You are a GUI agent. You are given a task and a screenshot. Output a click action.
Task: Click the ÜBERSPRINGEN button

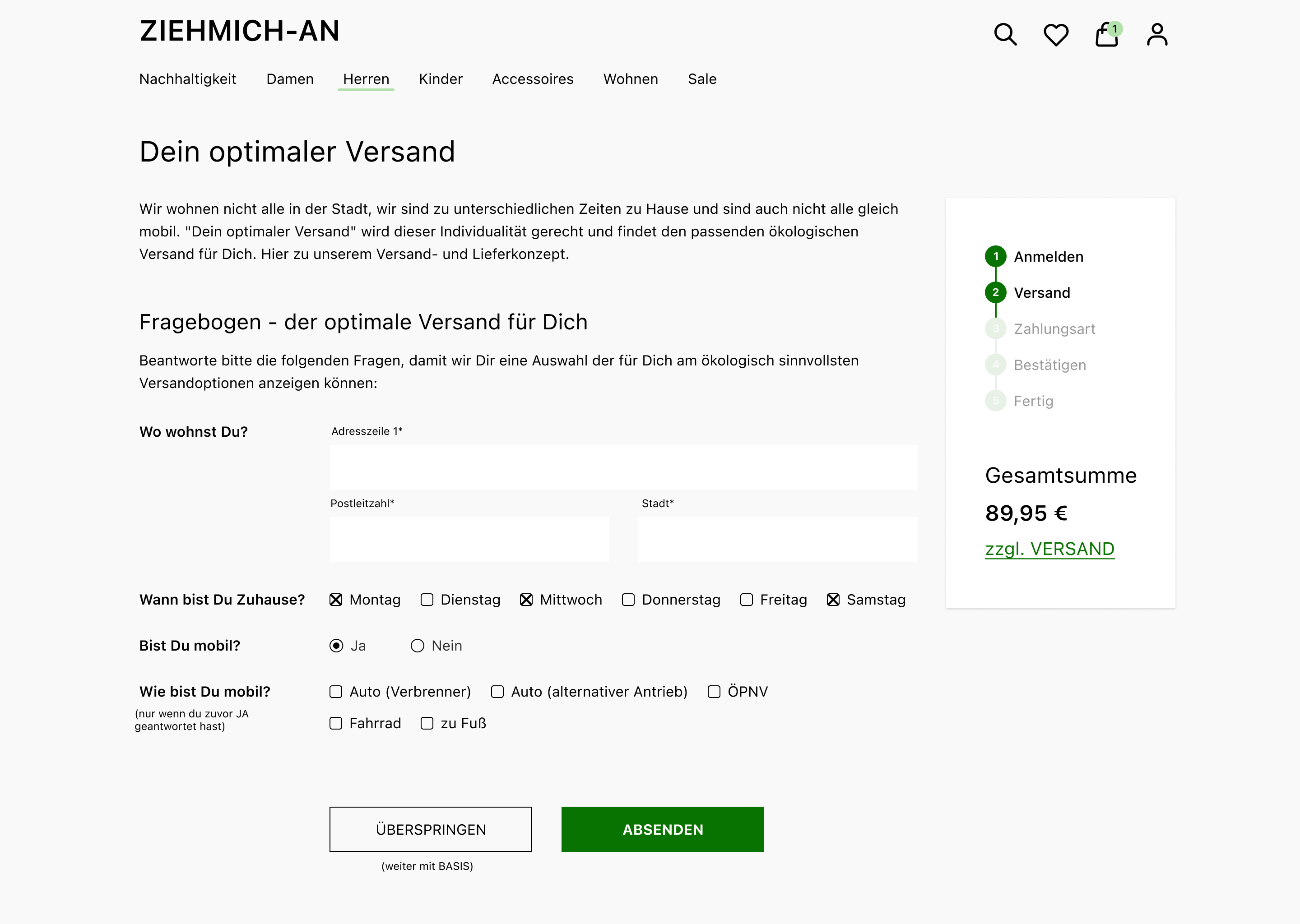pyautogui.click(x=430, y=829)
